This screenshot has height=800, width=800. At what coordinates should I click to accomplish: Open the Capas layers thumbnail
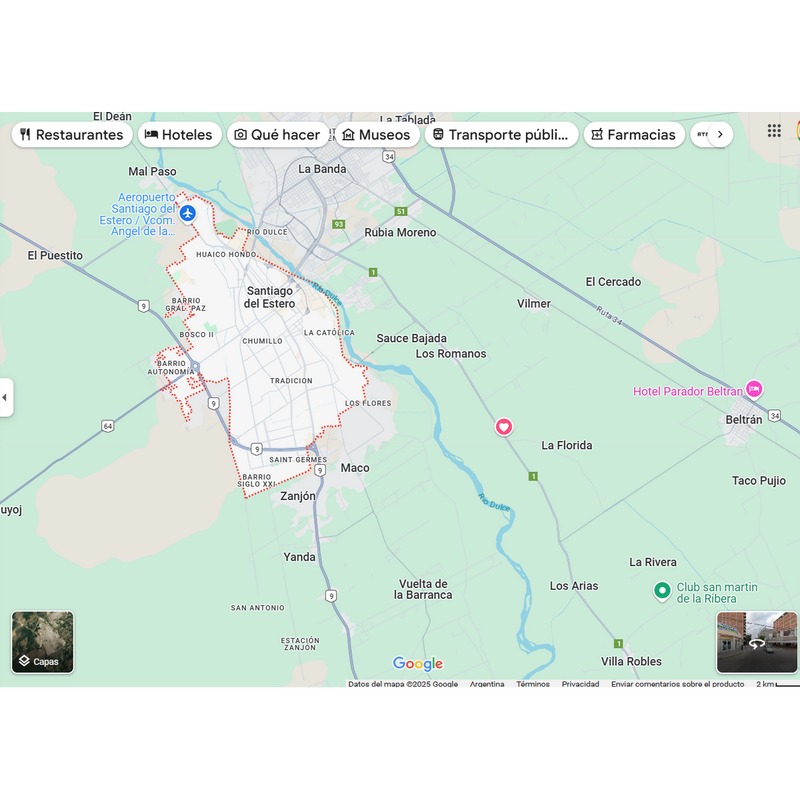43,642
